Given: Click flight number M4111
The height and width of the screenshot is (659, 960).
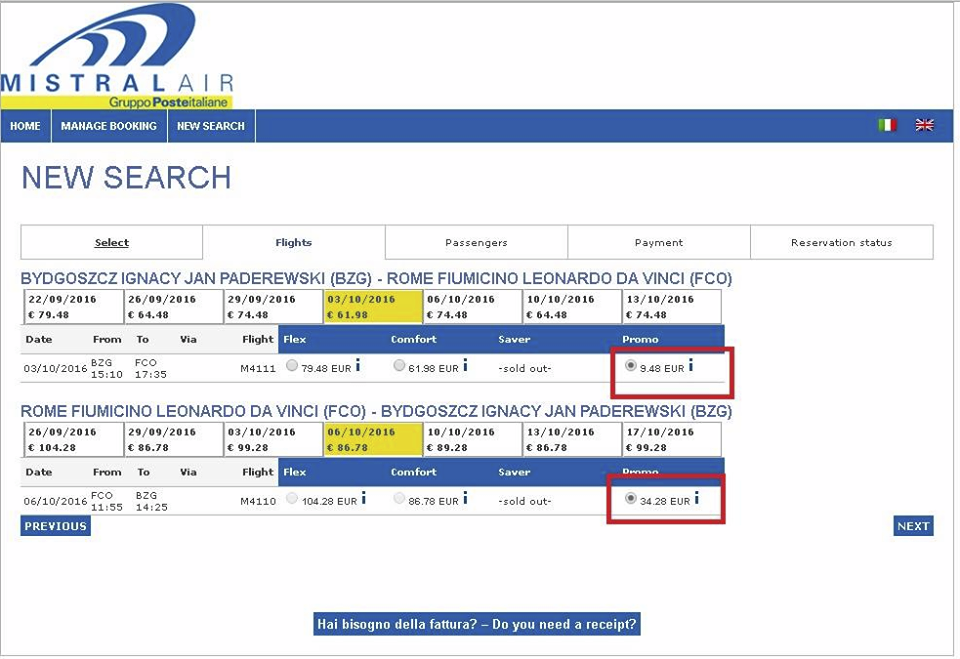Looking at the screenshot, I should 258,369.
